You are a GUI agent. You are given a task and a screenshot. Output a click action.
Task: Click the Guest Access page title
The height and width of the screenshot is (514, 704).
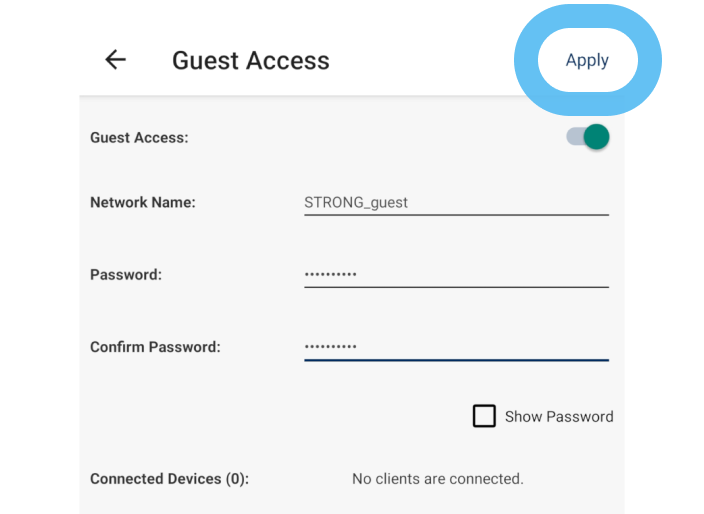click(250, 60)
